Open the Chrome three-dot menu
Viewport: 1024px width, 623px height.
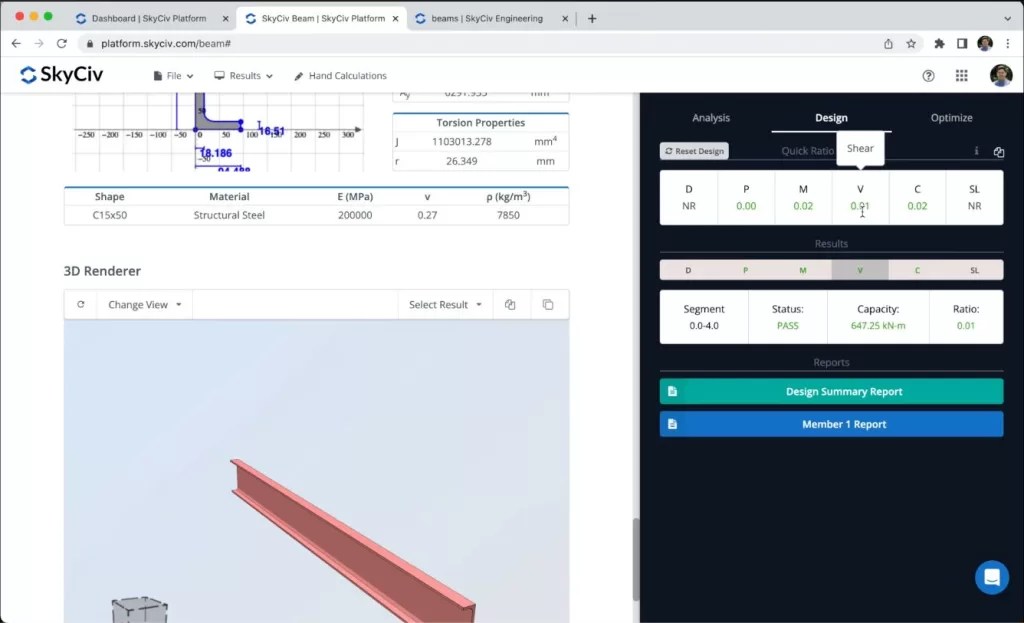point(1008,44)
